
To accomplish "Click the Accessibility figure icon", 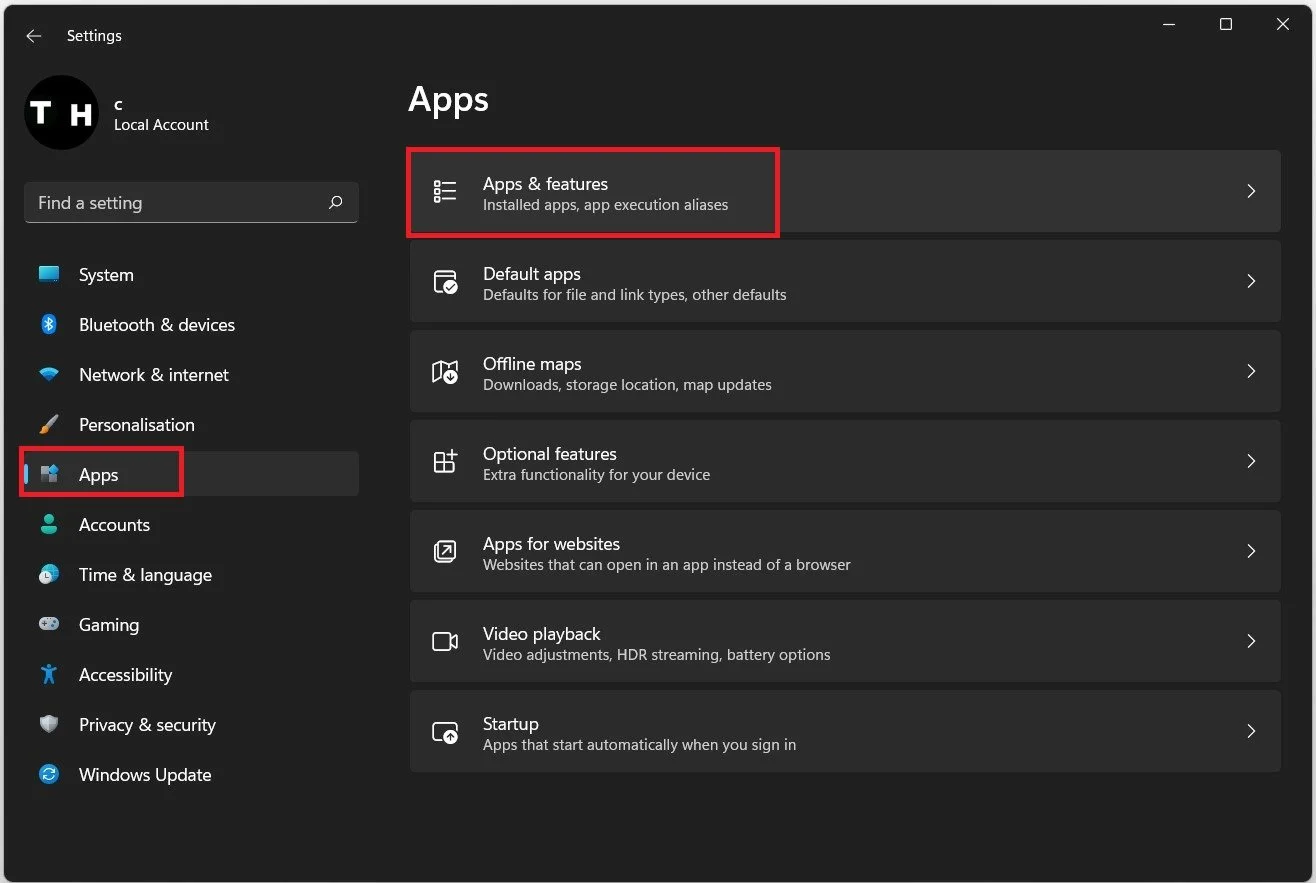I will (49, 674).
